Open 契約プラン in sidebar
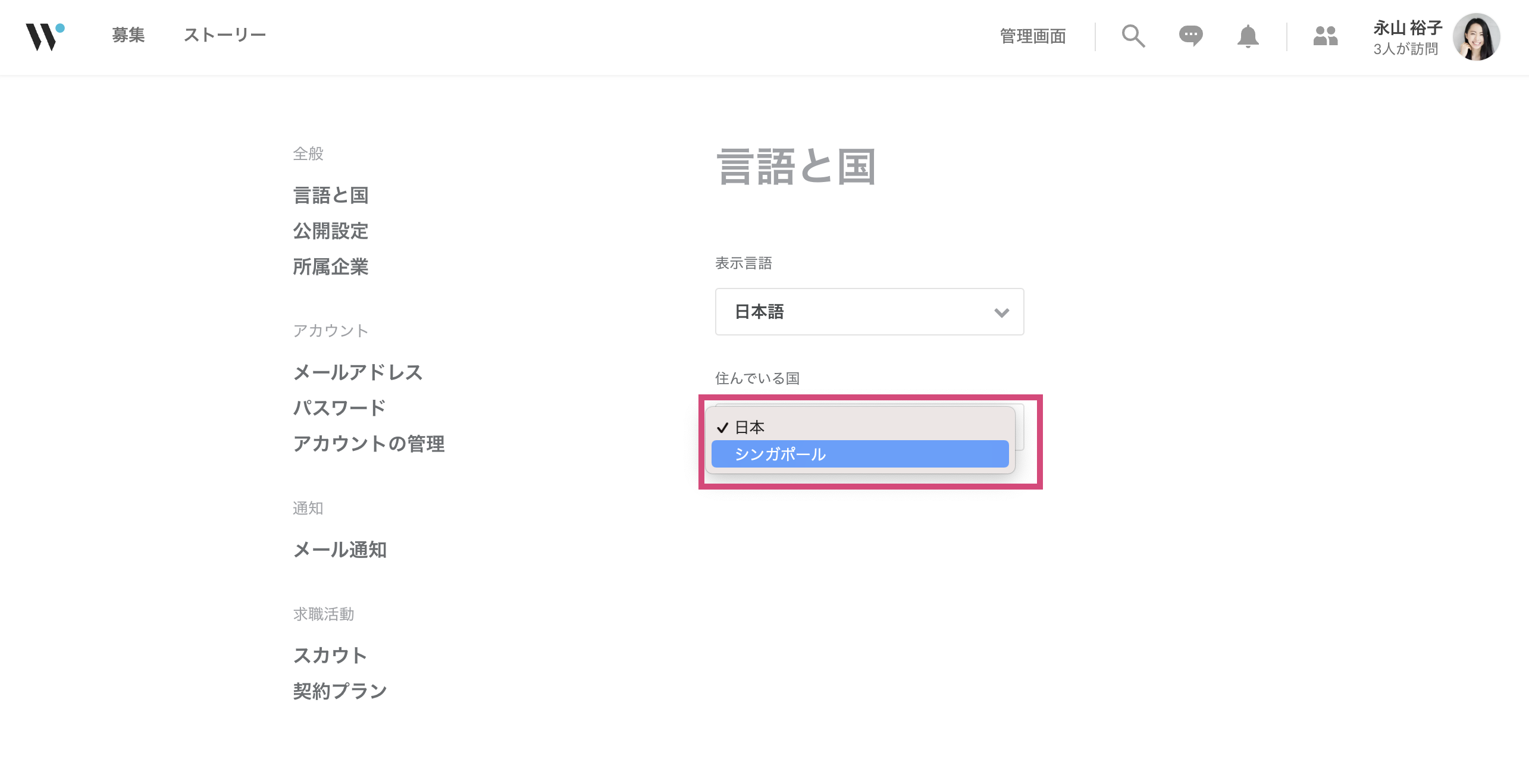Image resolution: width=1529 pixels, height=784 pixels. pos(340,691)
